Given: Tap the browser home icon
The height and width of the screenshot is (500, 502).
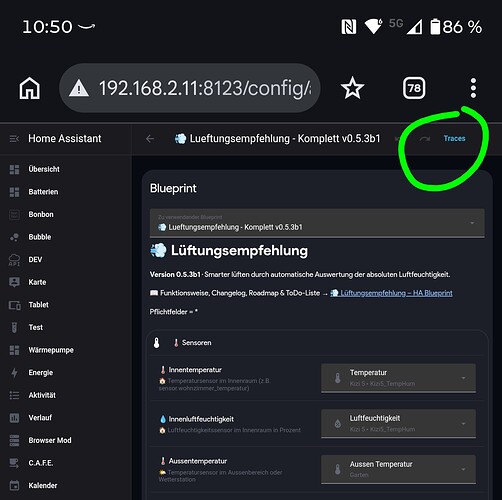Looking at the screenshot, I should [x=30, y=88].
